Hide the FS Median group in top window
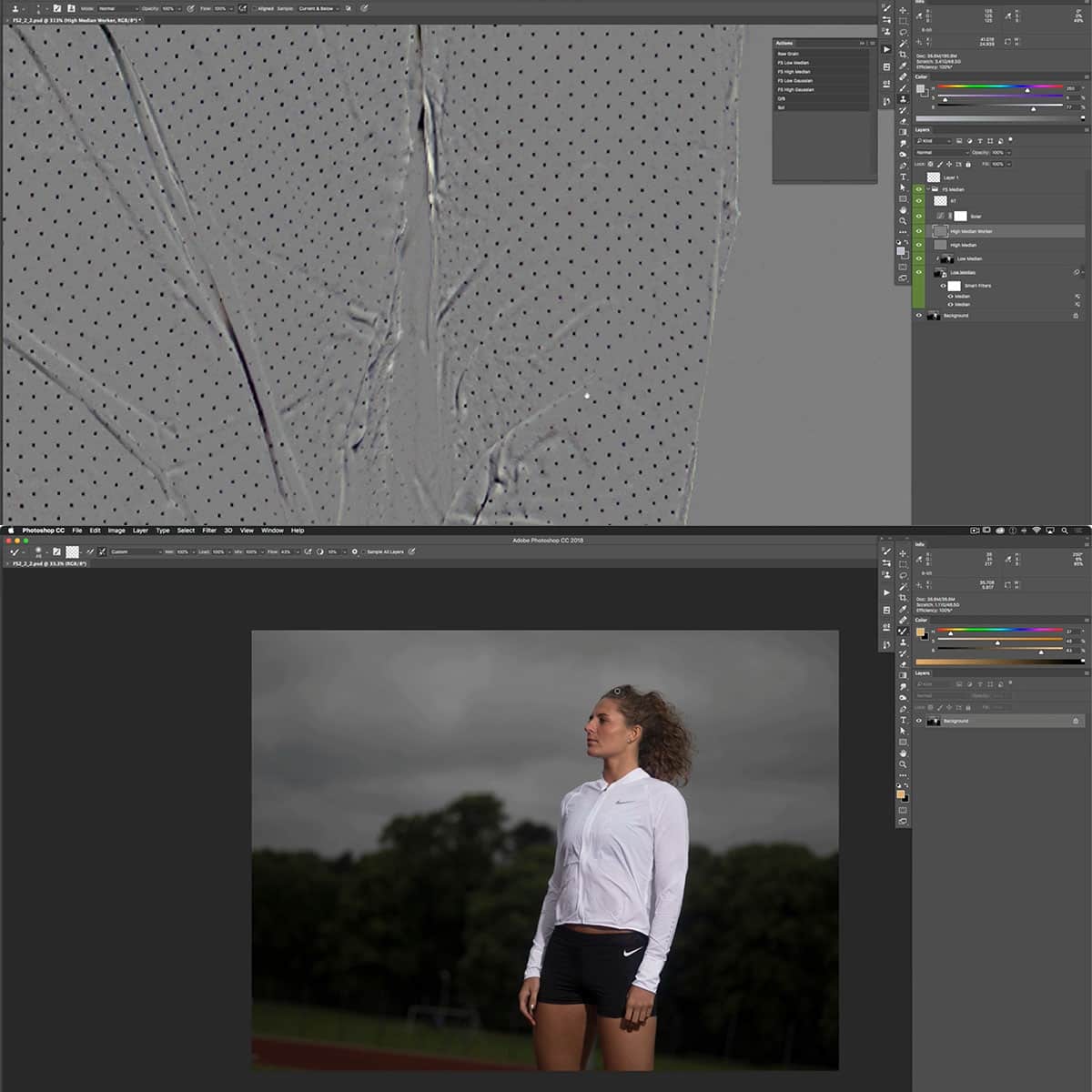 [919, 189]
